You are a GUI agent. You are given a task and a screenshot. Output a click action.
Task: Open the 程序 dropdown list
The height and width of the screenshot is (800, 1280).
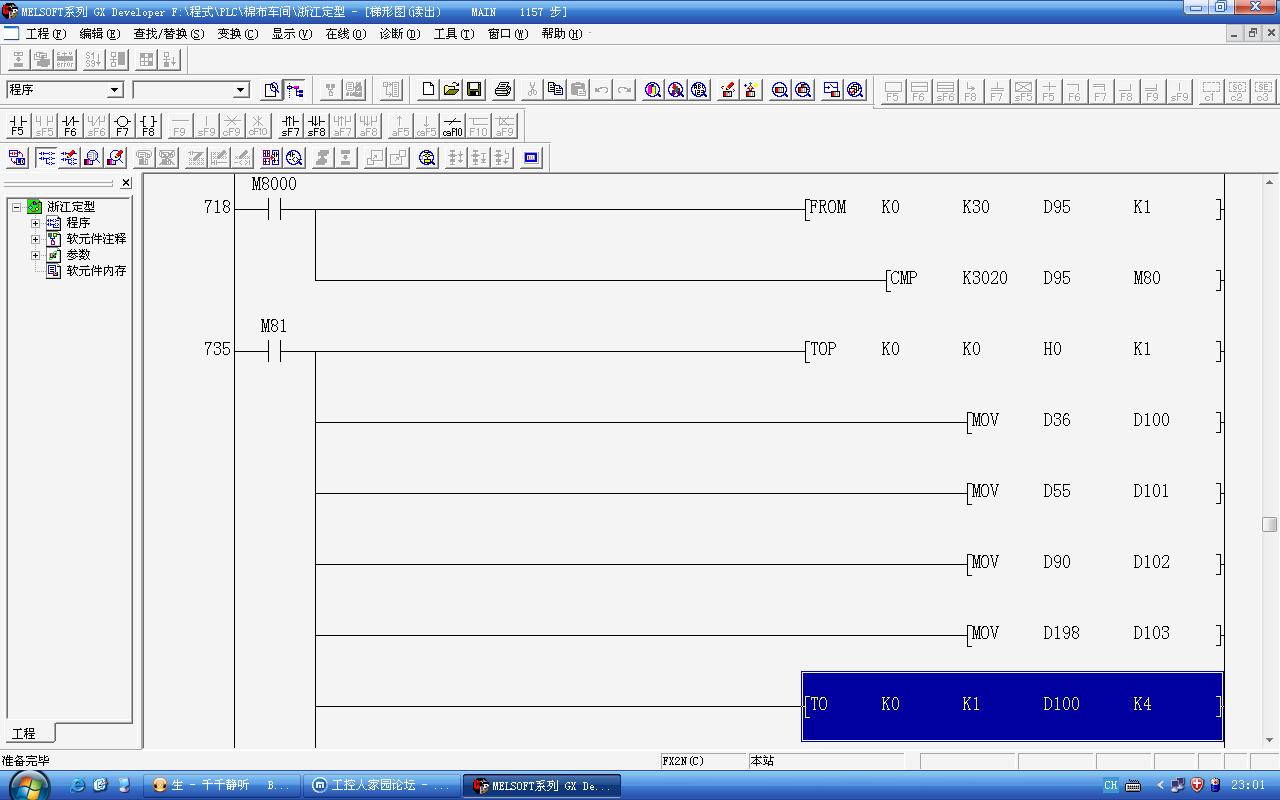114,90
